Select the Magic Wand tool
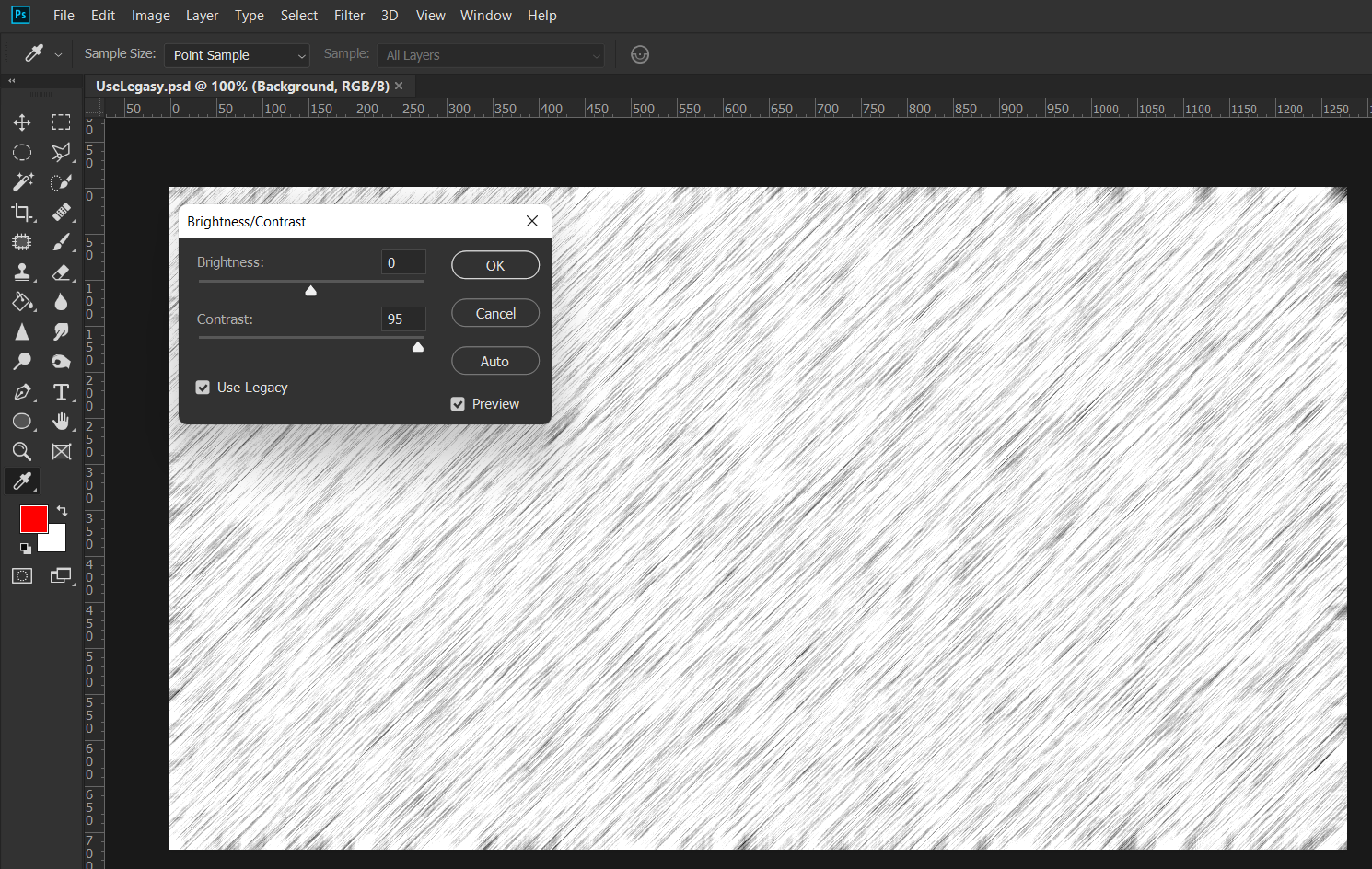 [x=22, y=182]
